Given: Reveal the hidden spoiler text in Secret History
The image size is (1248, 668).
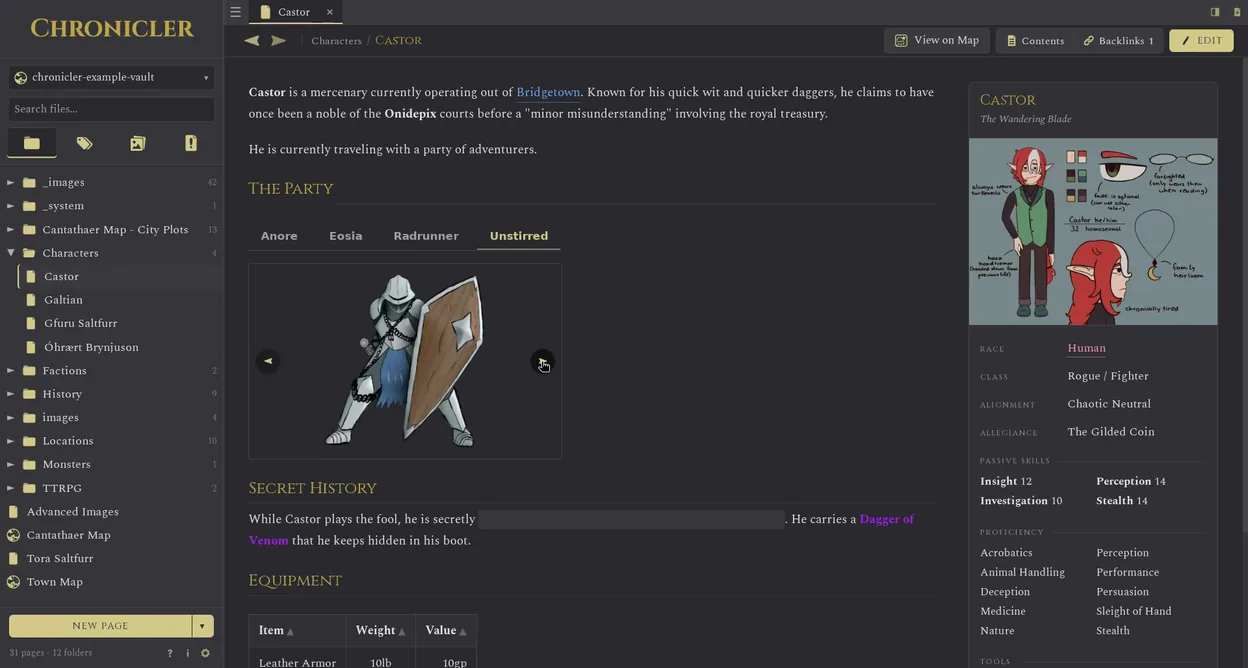Looking at the screenshot, I should (x=631, y=520).
